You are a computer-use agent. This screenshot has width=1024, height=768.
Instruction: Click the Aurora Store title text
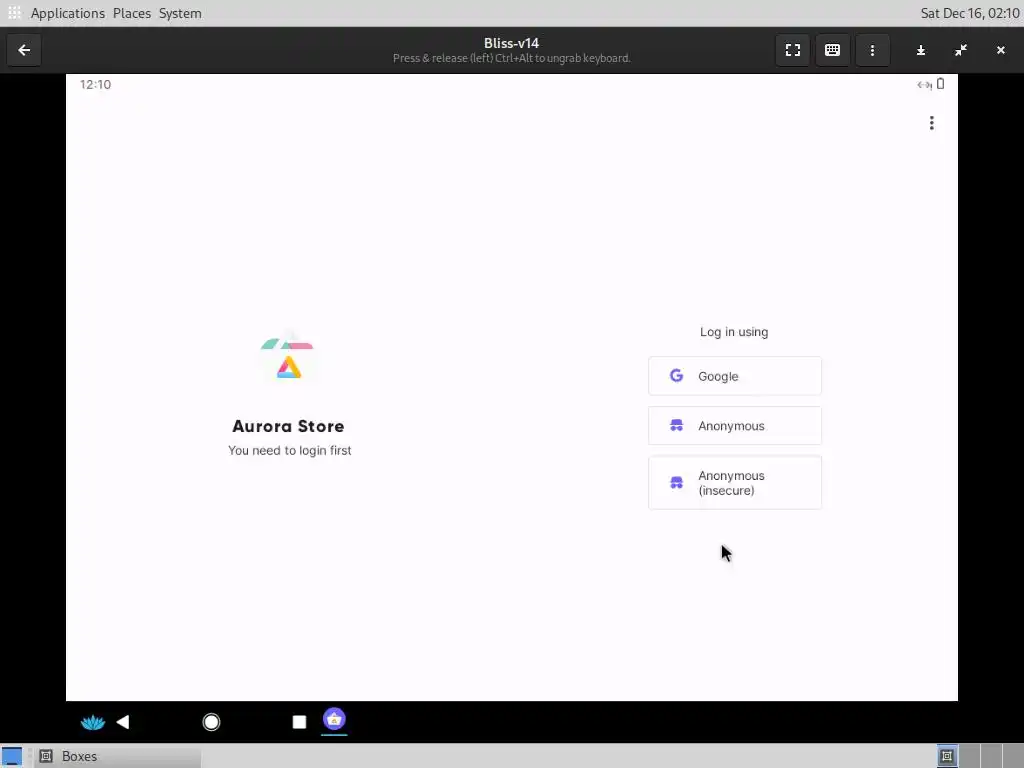(x=288, y=426)
